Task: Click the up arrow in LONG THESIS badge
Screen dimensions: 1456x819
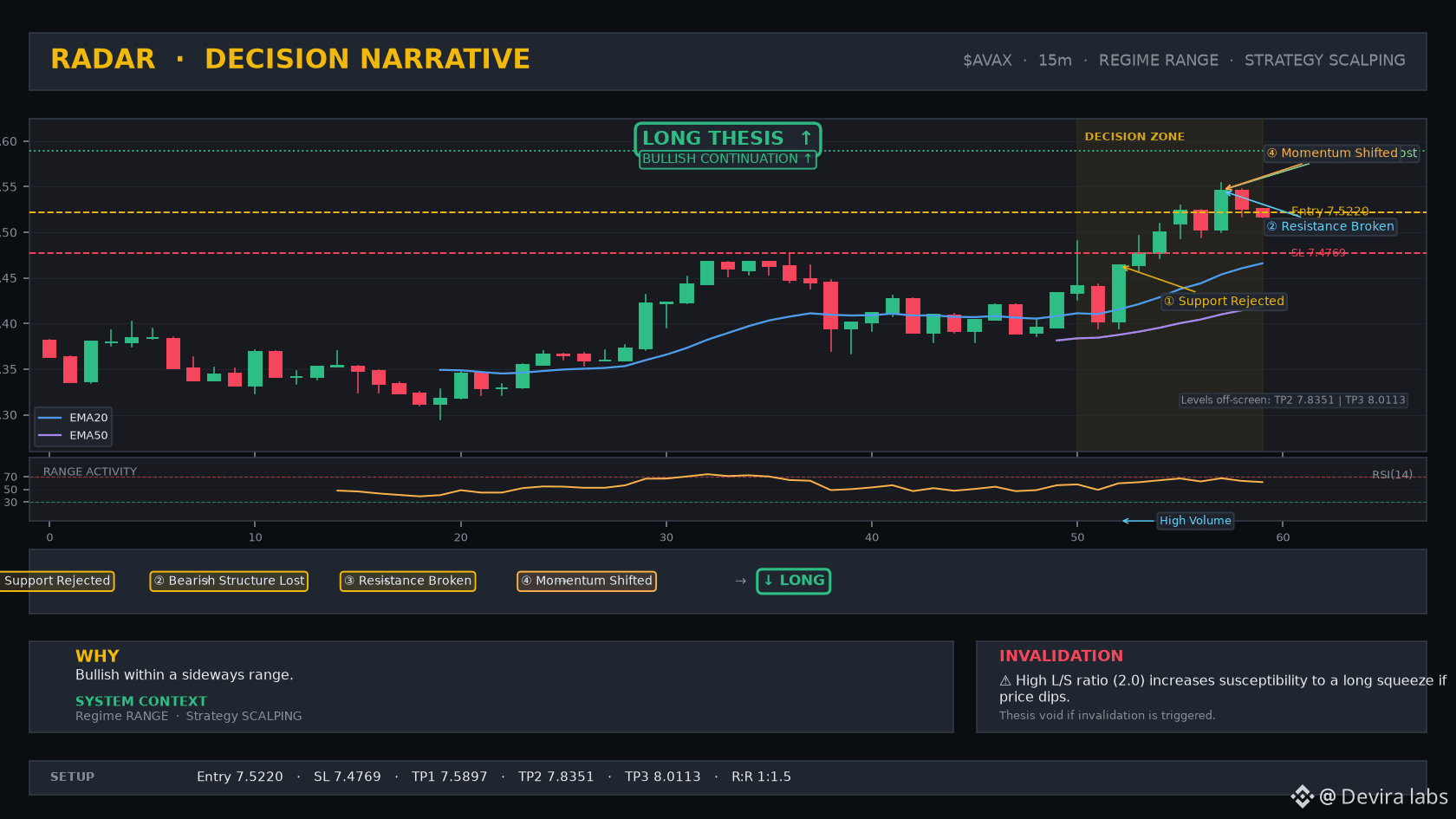Action: click(806, 138)
